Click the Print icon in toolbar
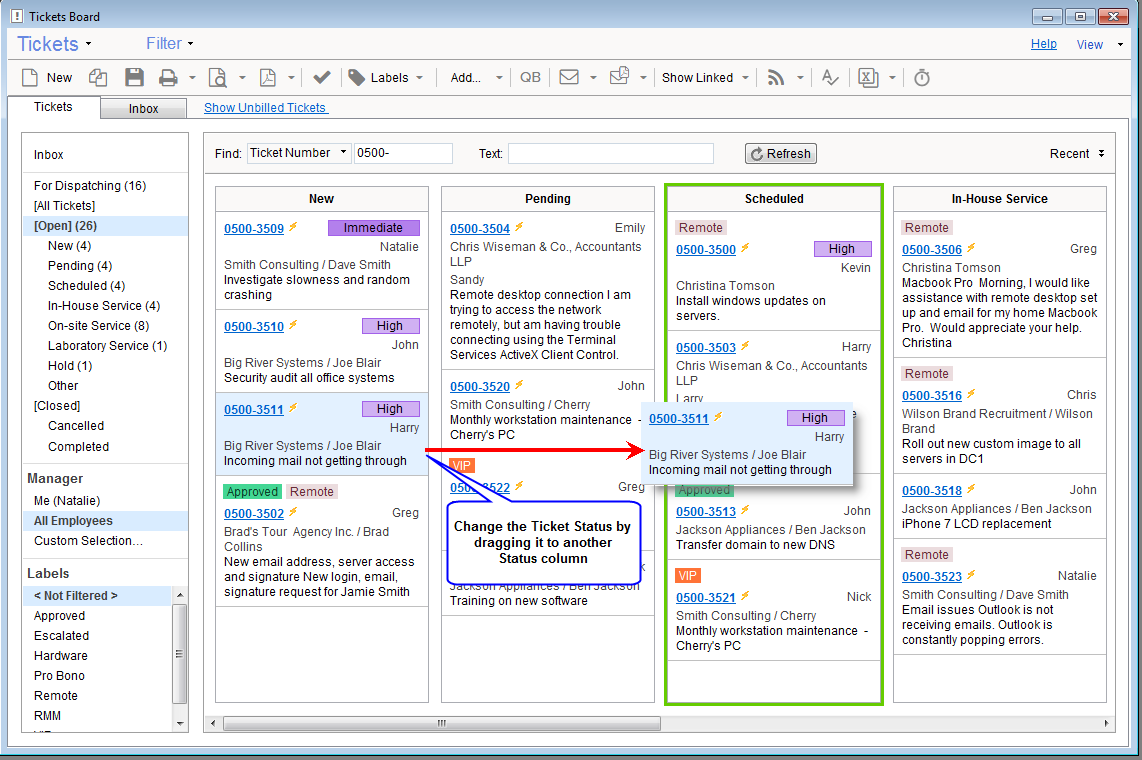1142x760 pixels. tap(168, 78)
